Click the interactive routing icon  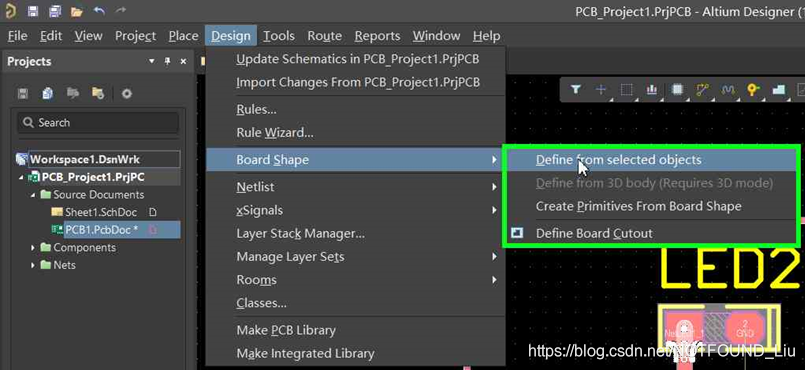702,90
